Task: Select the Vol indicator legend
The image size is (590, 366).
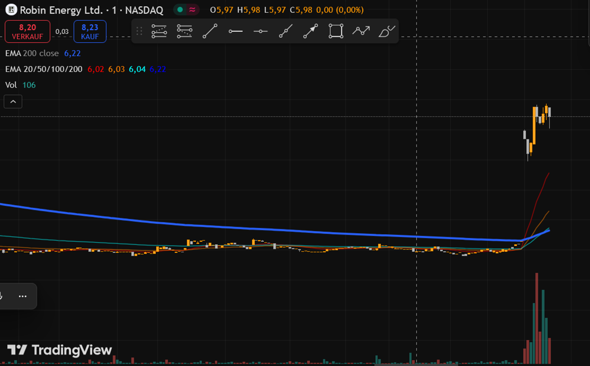Action: 11,85
